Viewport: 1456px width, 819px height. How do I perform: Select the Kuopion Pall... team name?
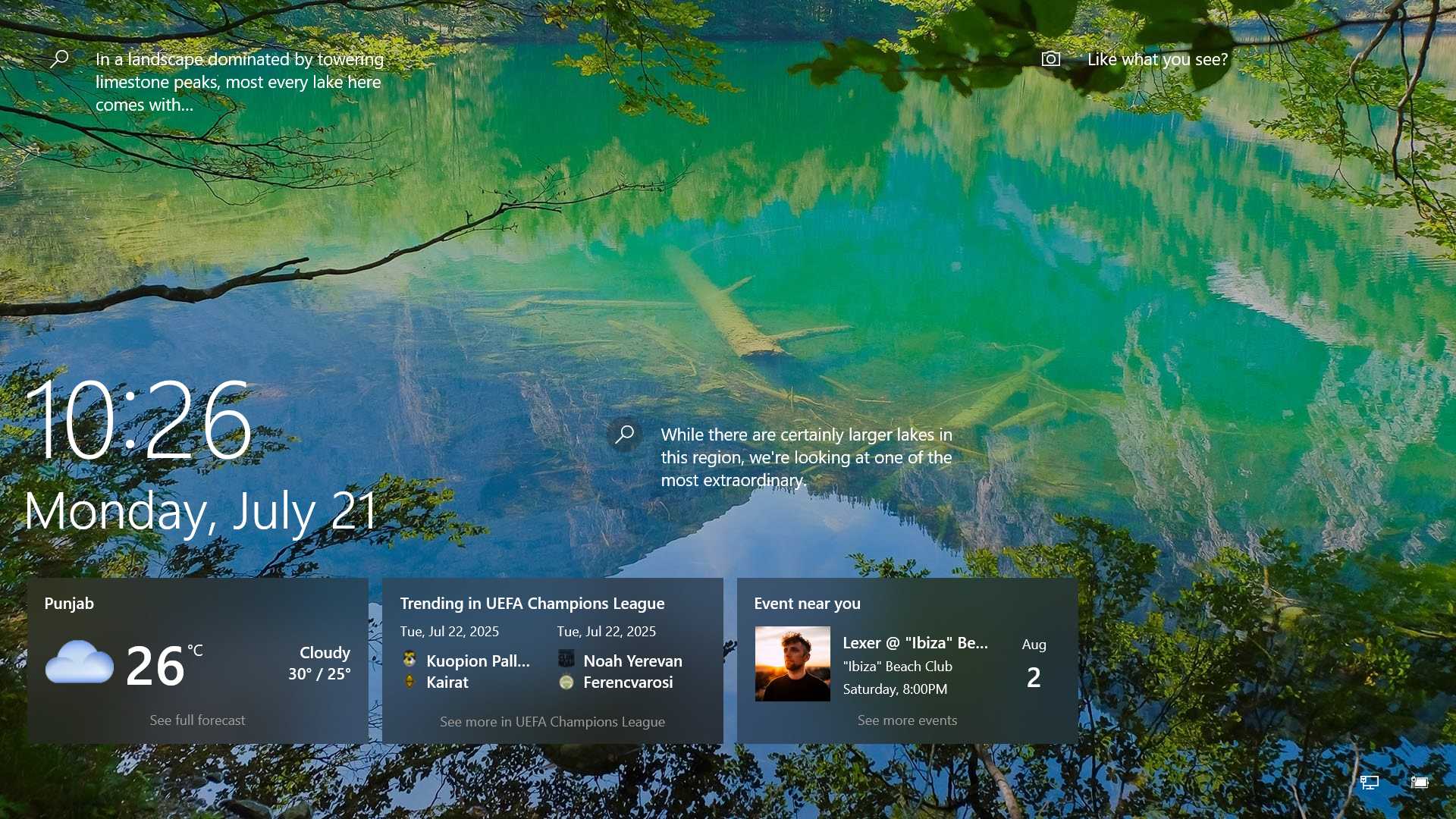click(478, 661)
